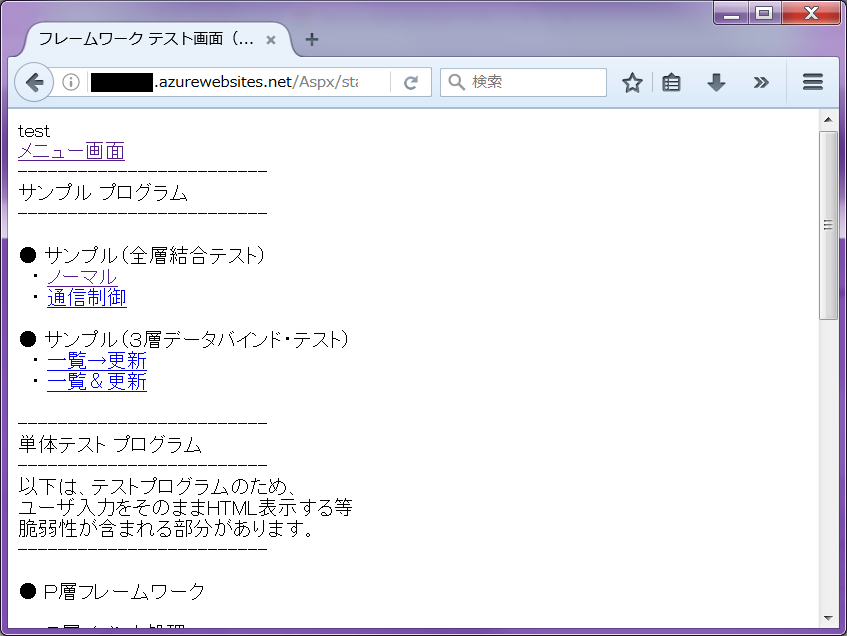Show bookmarks list icon

point(671,83)
